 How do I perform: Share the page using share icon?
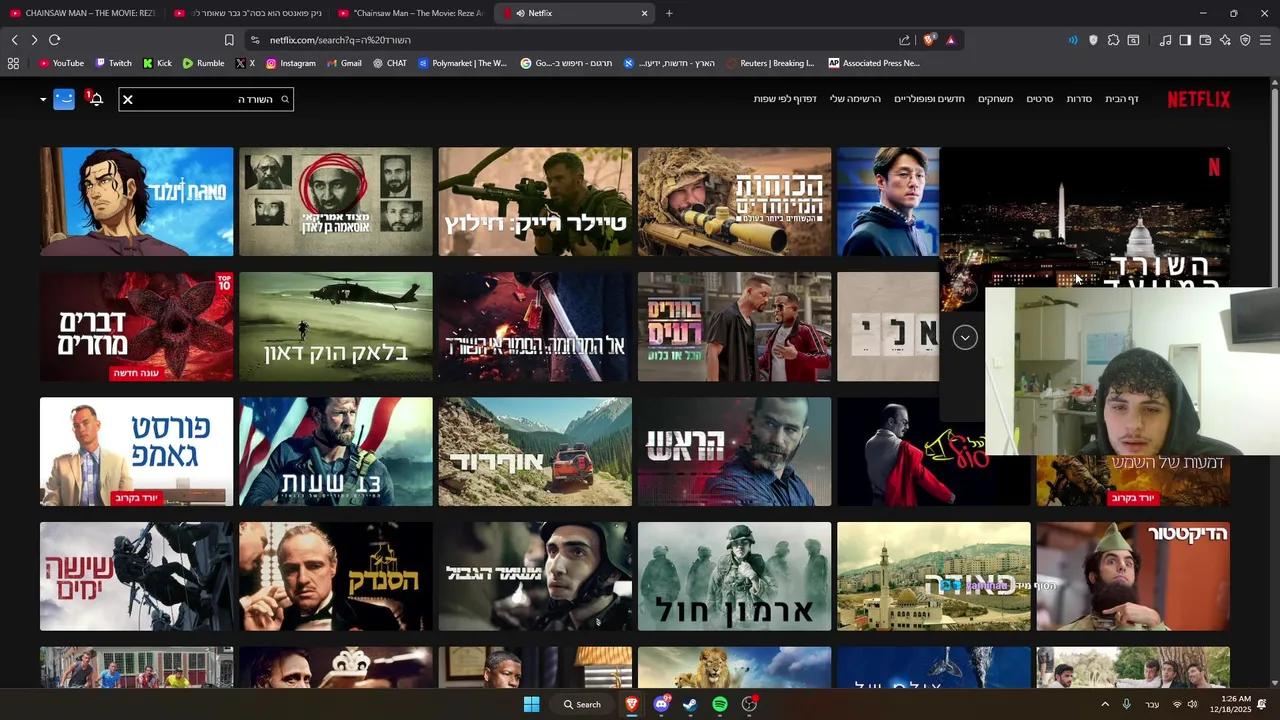[905, 40]
